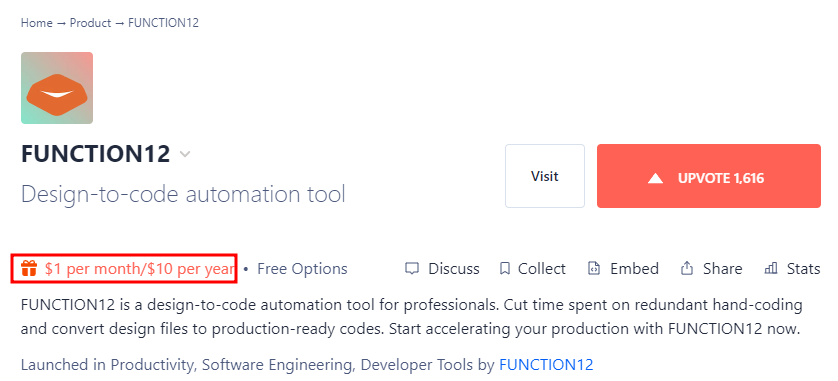
Task: Click the Free Options label
Action: (302, 269)
